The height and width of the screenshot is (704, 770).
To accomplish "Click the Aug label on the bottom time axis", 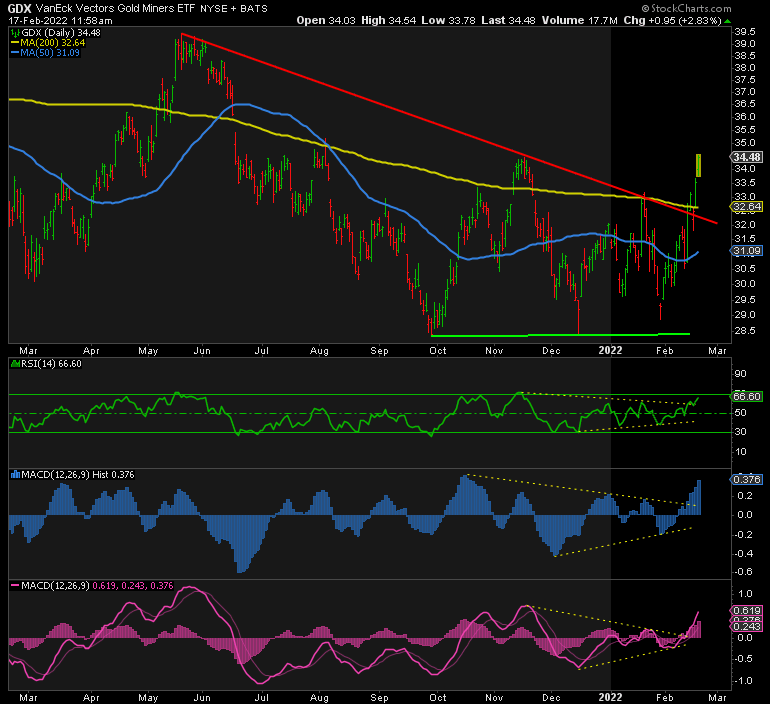I will tap(319, 698).
